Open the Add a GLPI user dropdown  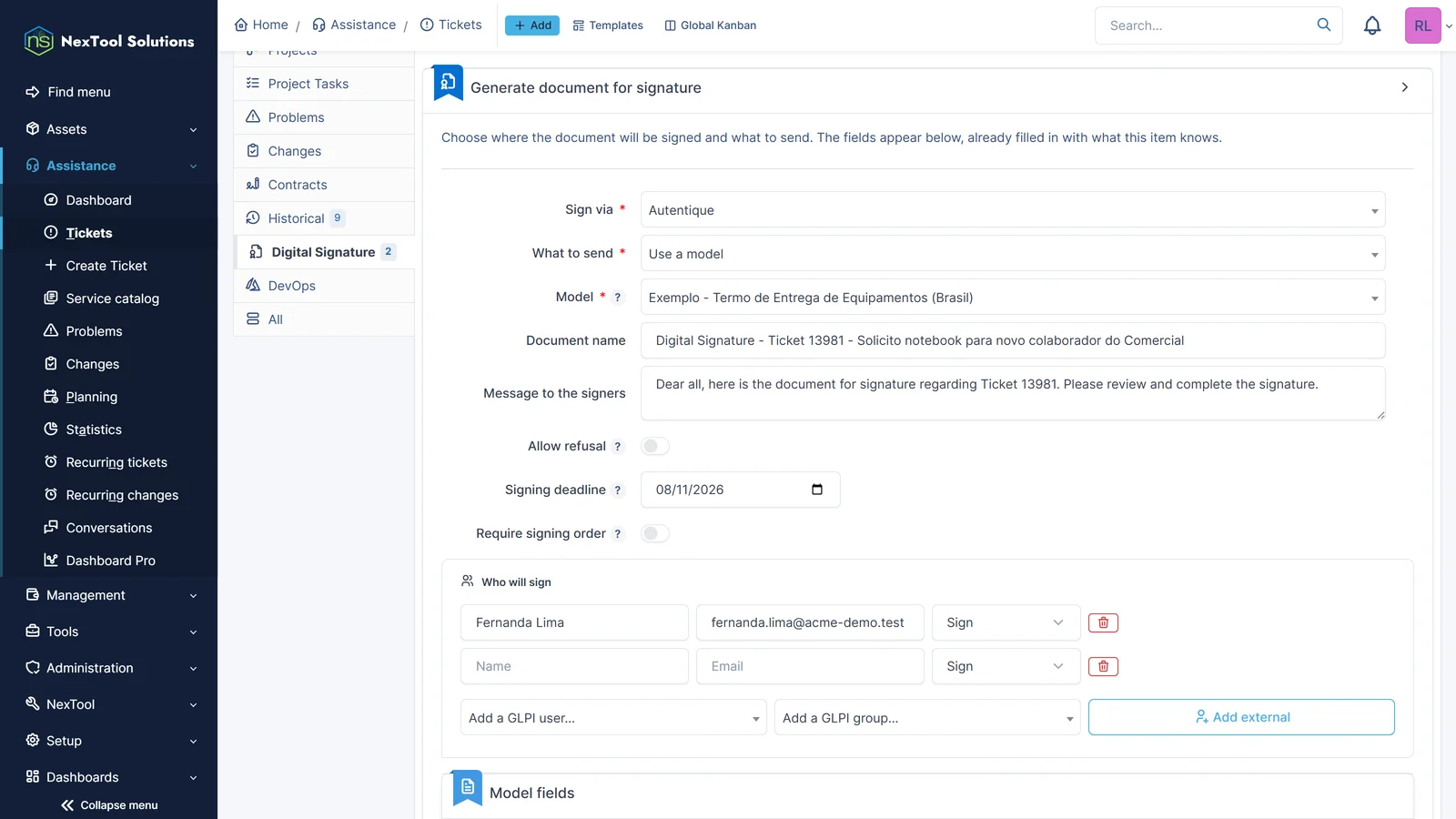click(613, 718)
